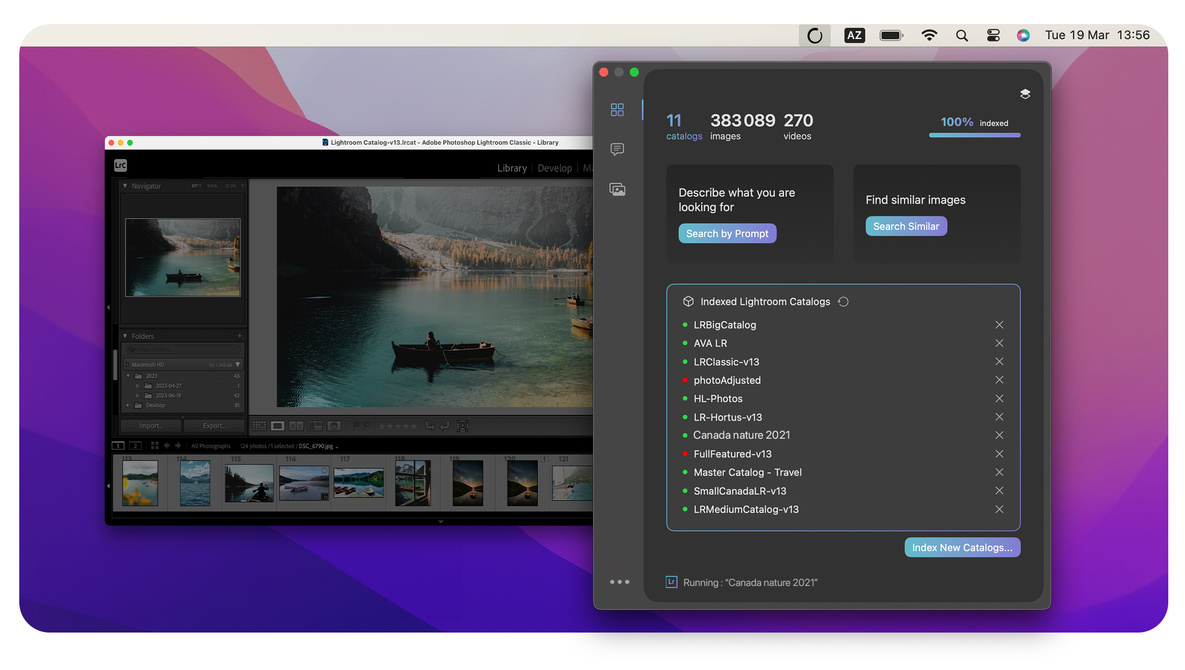The image size is (1185, 670).
Task: Rotate photo clockwise in Lightroom toolbar
Action: (x=444, y=426)
